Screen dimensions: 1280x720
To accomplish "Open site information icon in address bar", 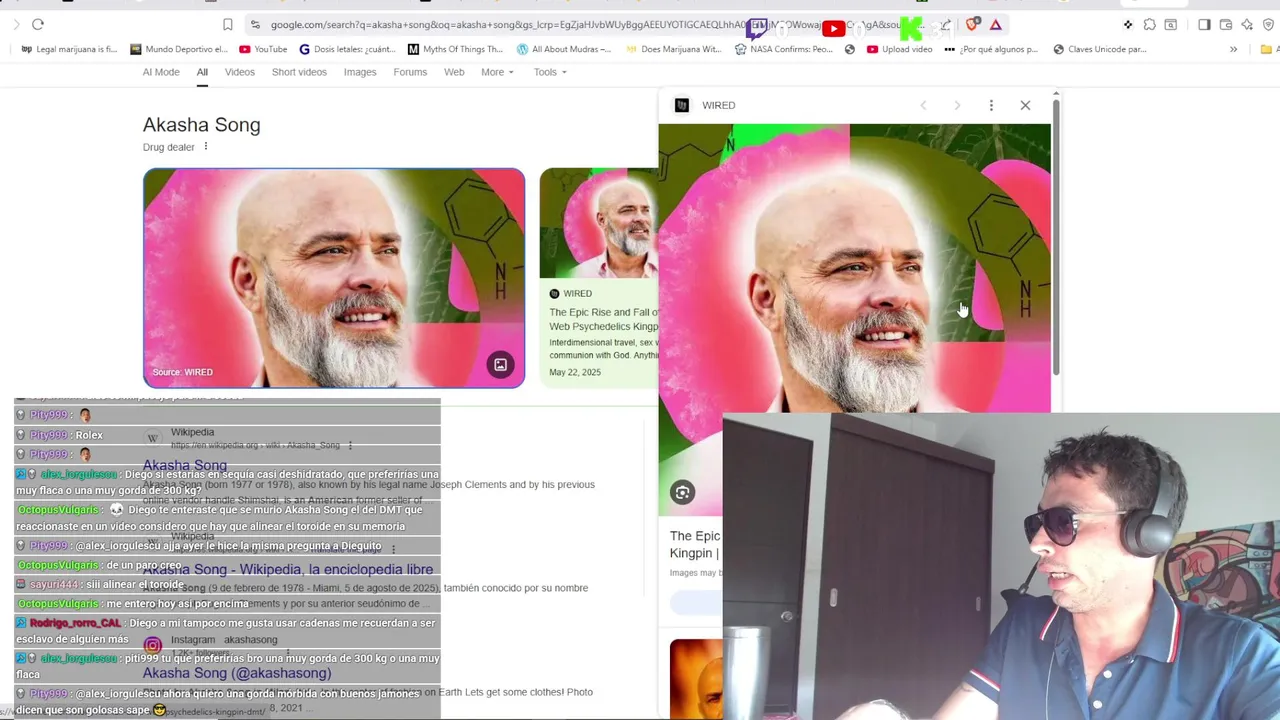I will coord(255,24).
